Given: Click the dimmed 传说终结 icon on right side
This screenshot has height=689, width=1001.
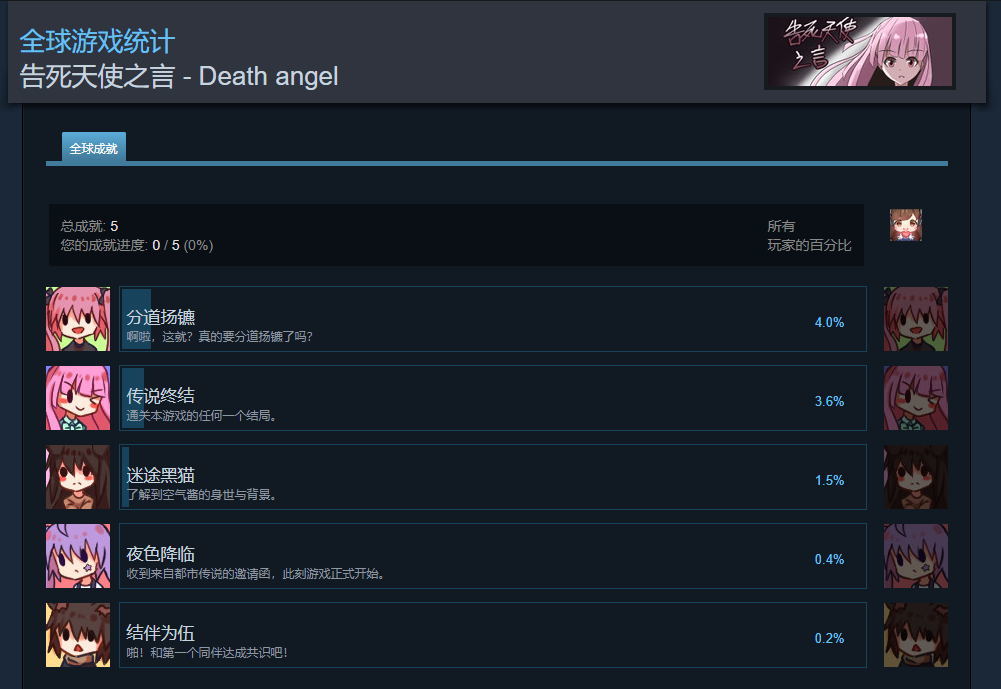Looking at the screenshot, I should pyautogui.click(x=915, y=398).
